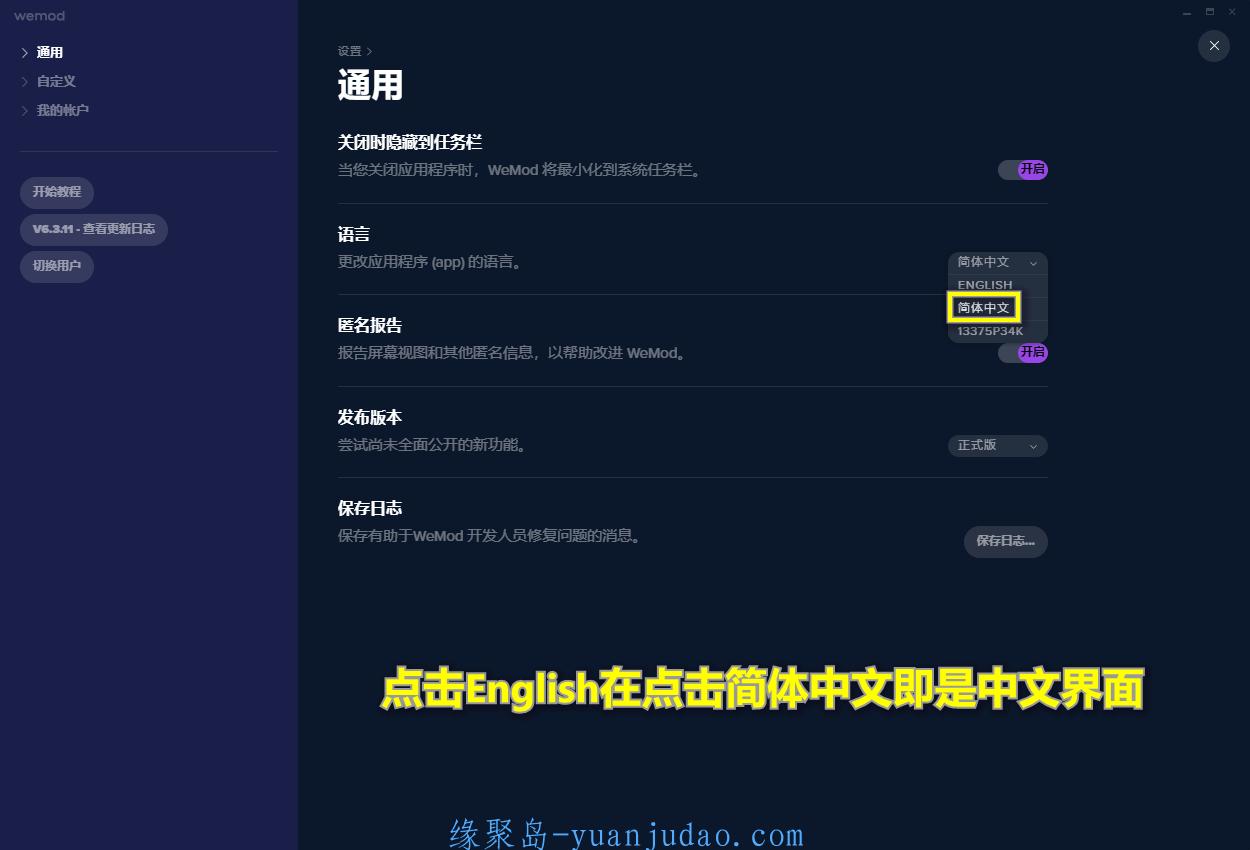Maximize the WeMod window

click(1210, 12)
